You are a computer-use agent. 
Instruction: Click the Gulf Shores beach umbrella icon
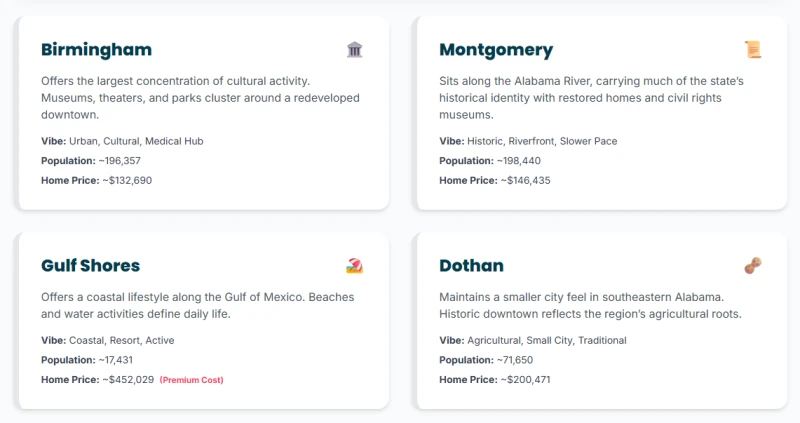click(x=354, y=265)
